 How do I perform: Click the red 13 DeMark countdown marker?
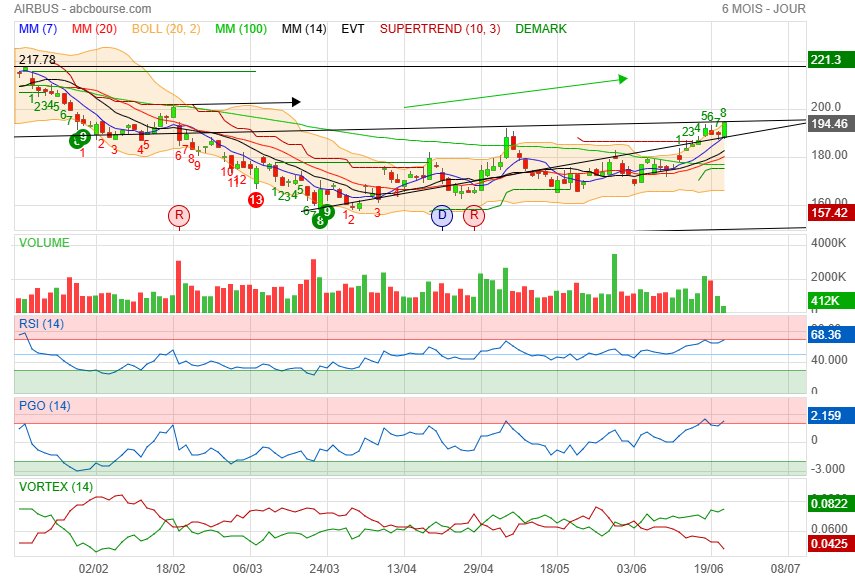pyautogui.click(x=256, y=200)
